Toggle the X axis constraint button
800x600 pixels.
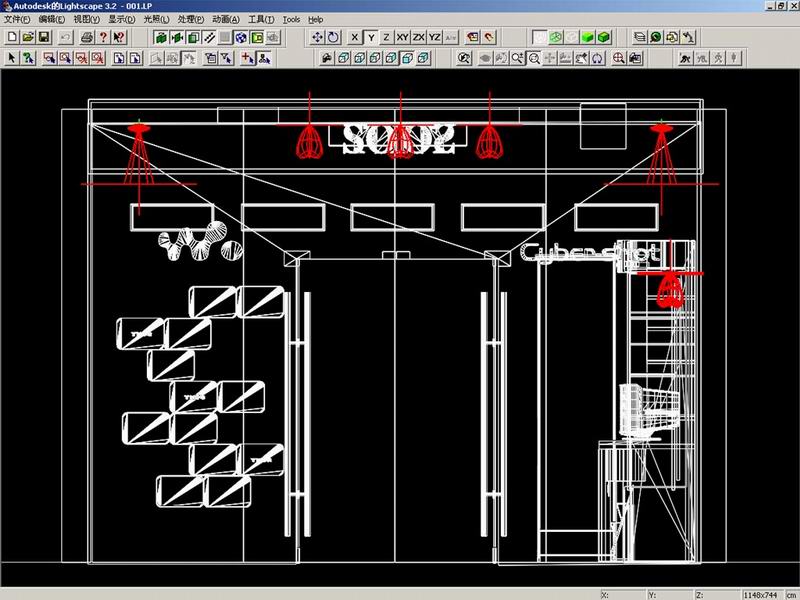[355, 37]
